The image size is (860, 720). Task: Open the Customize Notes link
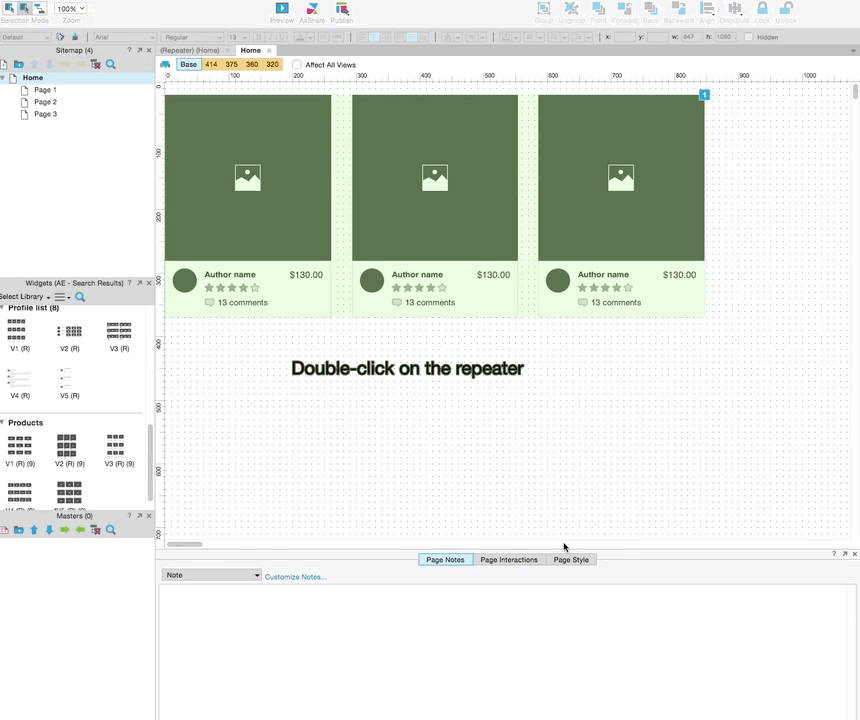(x=293, y=576)
